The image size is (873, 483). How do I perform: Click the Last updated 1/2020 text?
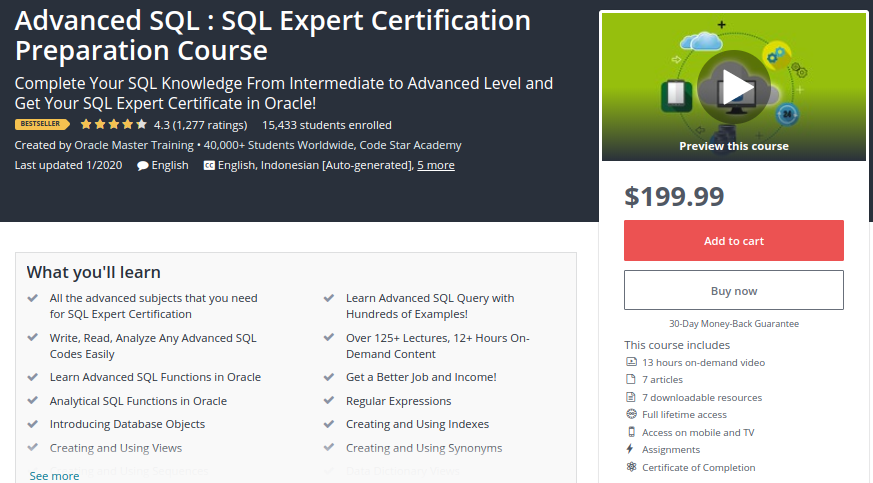click(68, 165)
